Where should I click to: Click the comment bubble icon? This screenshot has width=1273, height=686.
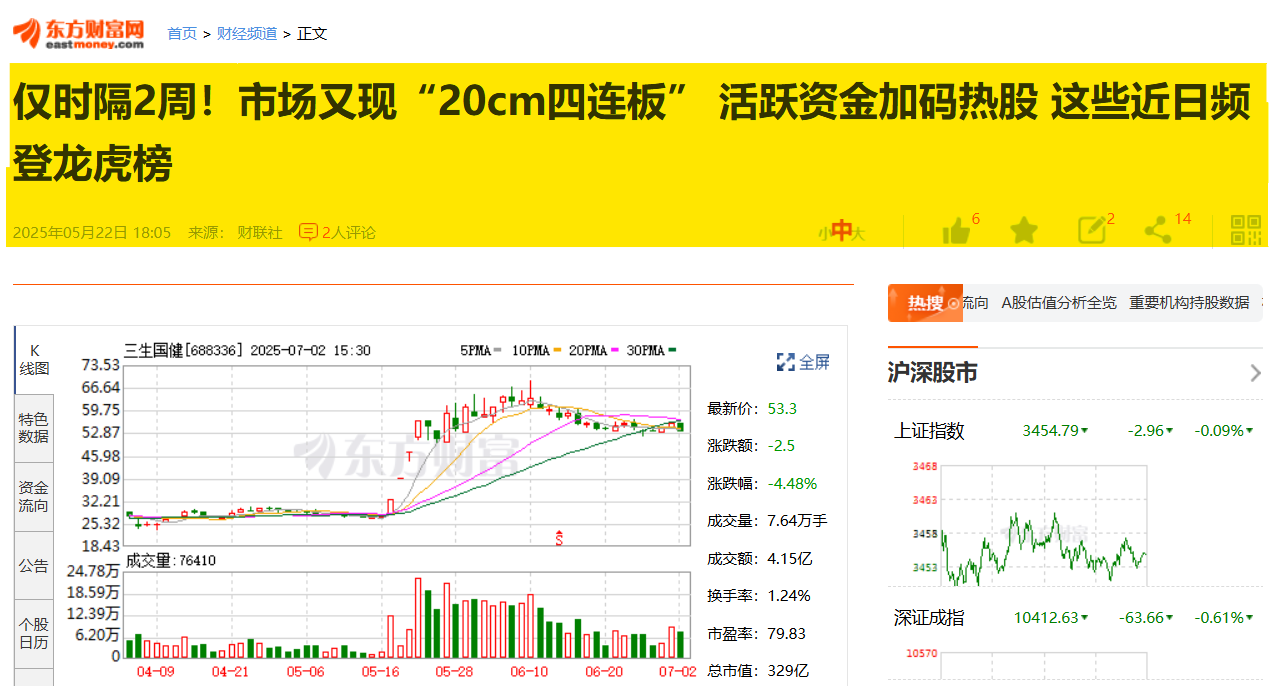tap(309, 232)
